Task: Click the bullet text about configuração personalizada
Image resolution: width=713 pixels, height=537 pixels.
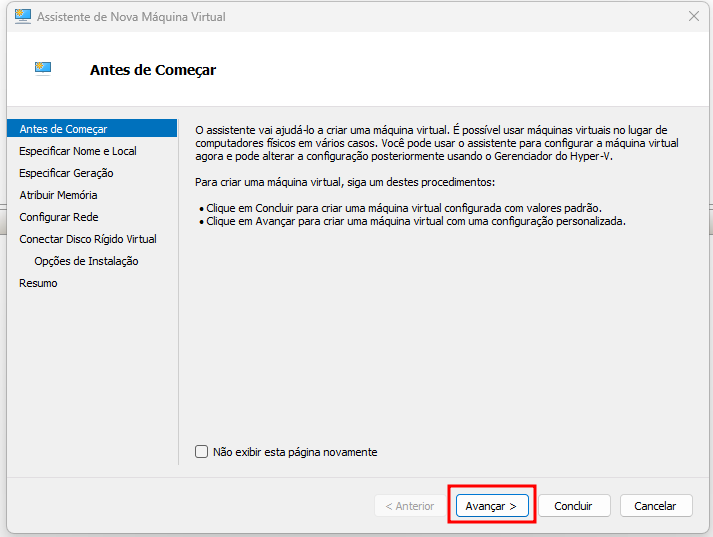Action: [416, 221]
